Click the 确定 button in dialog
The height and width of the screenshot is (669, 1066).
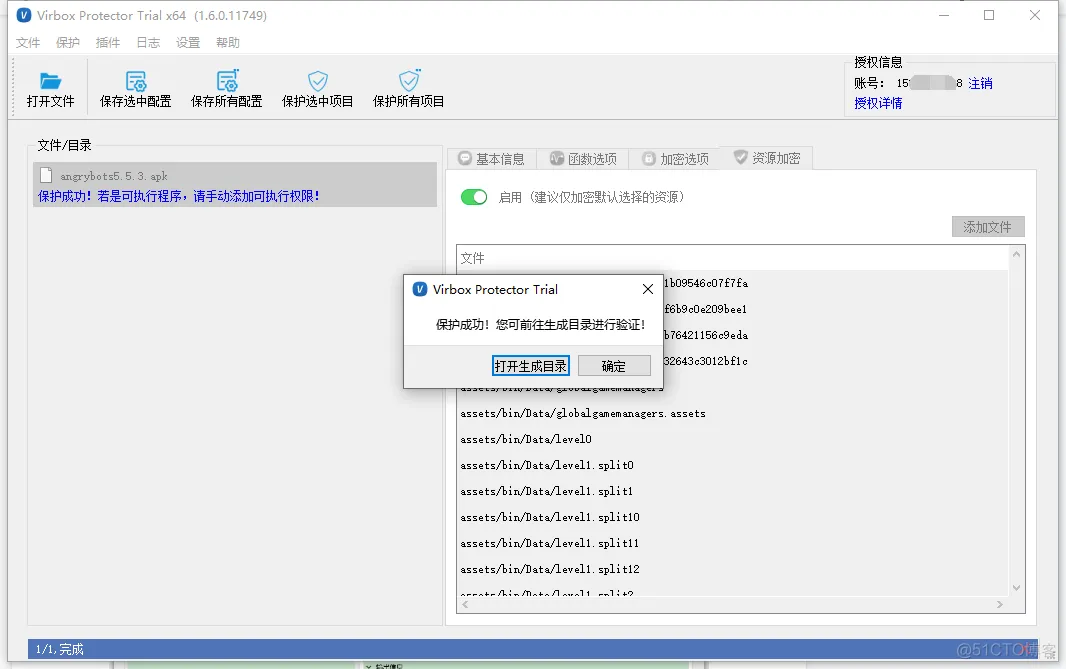click(614, 366)
